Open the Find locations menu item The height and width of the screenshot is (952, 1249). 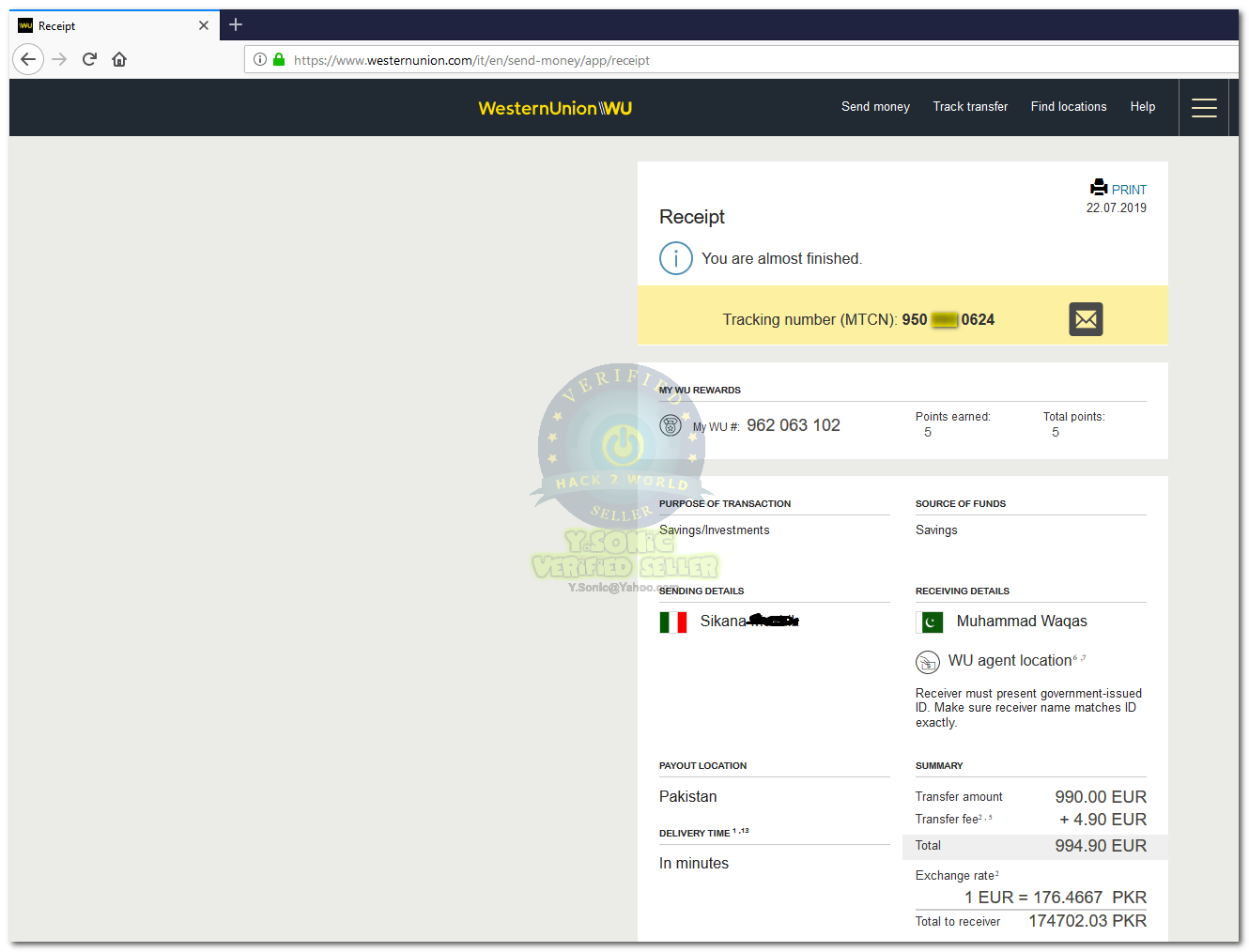pyautogui.click(x=1069, y=106)
